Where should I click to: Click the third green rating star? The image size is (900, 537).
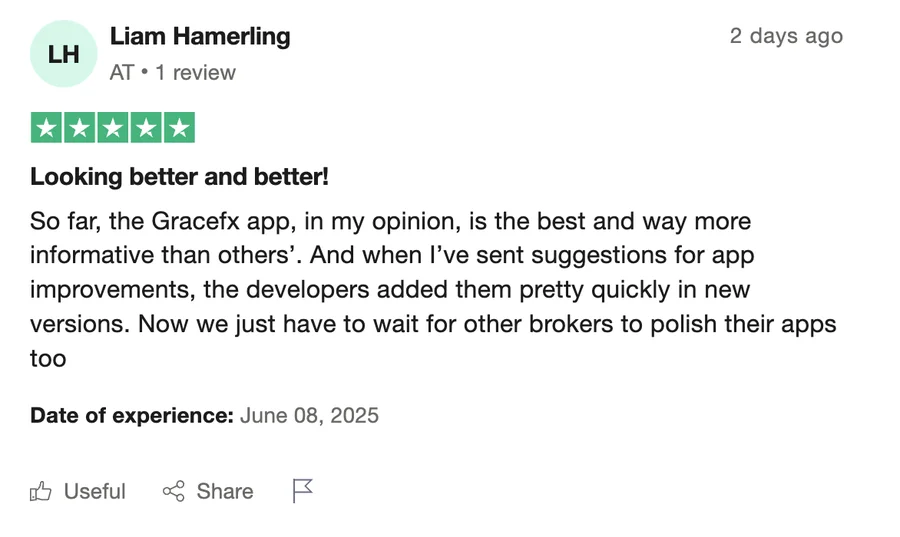tap(113, 128)
